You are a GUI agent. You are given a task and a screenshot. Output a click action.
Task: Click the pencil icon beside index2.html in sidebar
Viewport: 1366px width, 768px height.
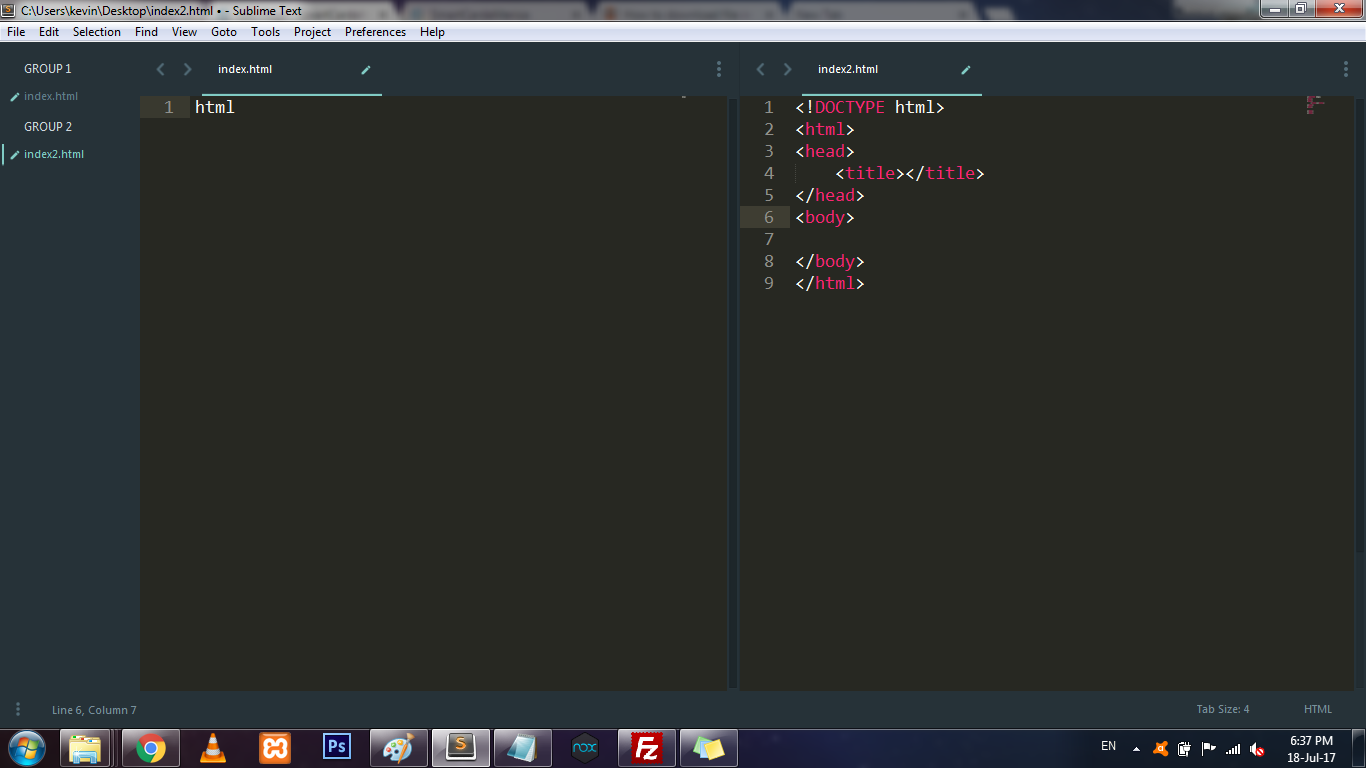point(14,155)
